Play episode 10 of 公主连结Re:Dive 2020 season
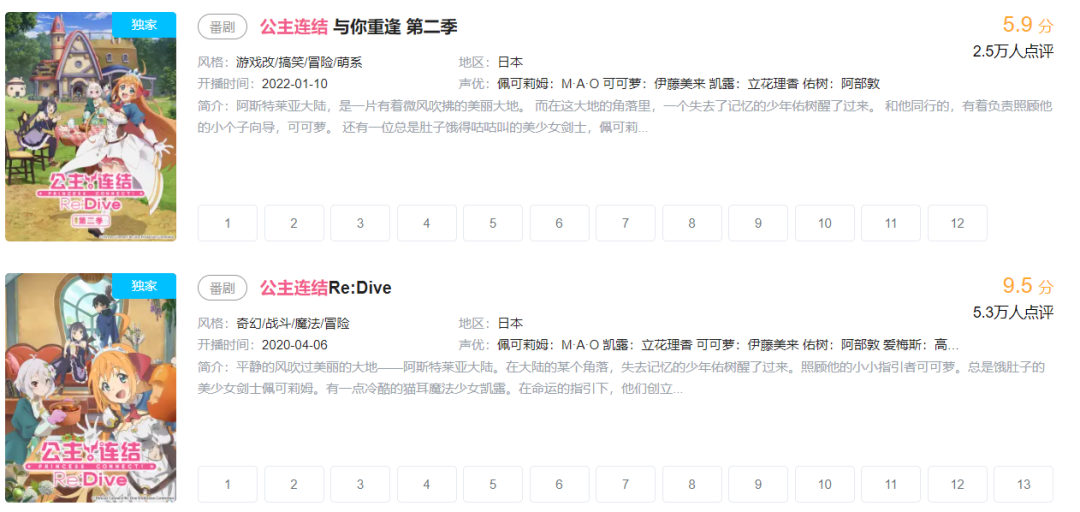 (x=824, y=484)
